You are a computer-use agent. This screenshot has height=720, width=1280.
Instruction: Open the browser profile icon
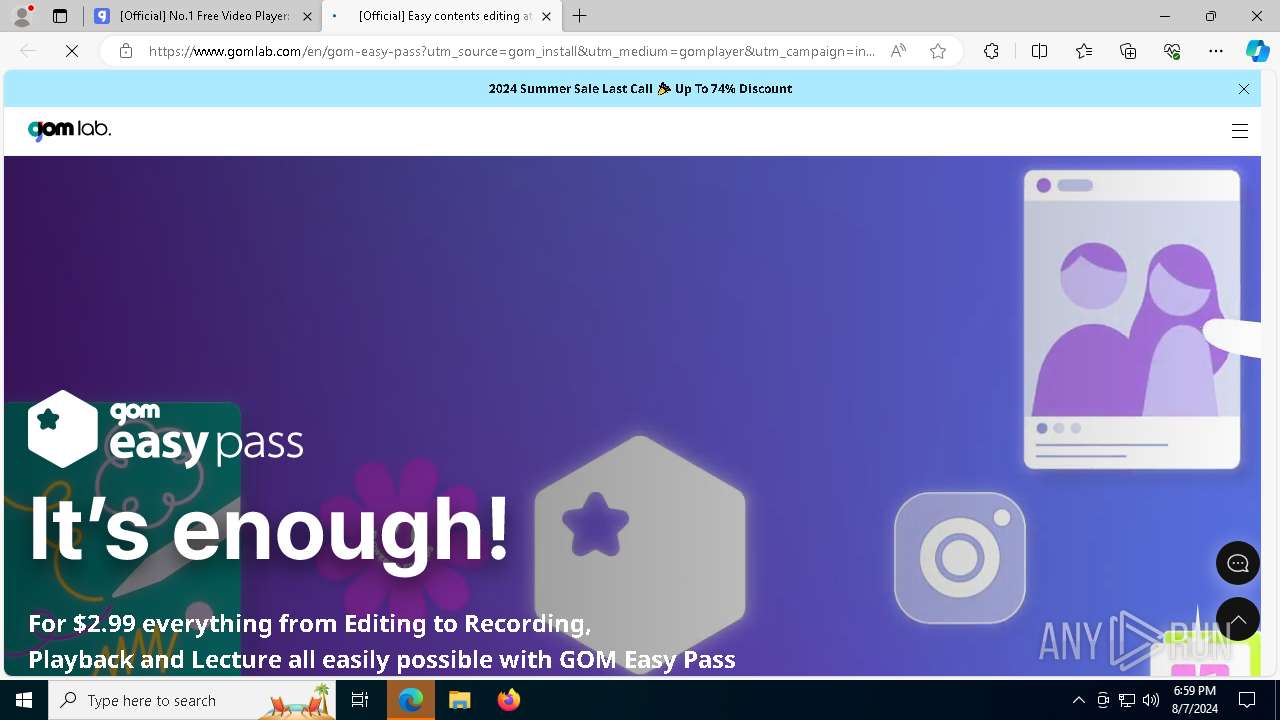(x=22, y=16)
